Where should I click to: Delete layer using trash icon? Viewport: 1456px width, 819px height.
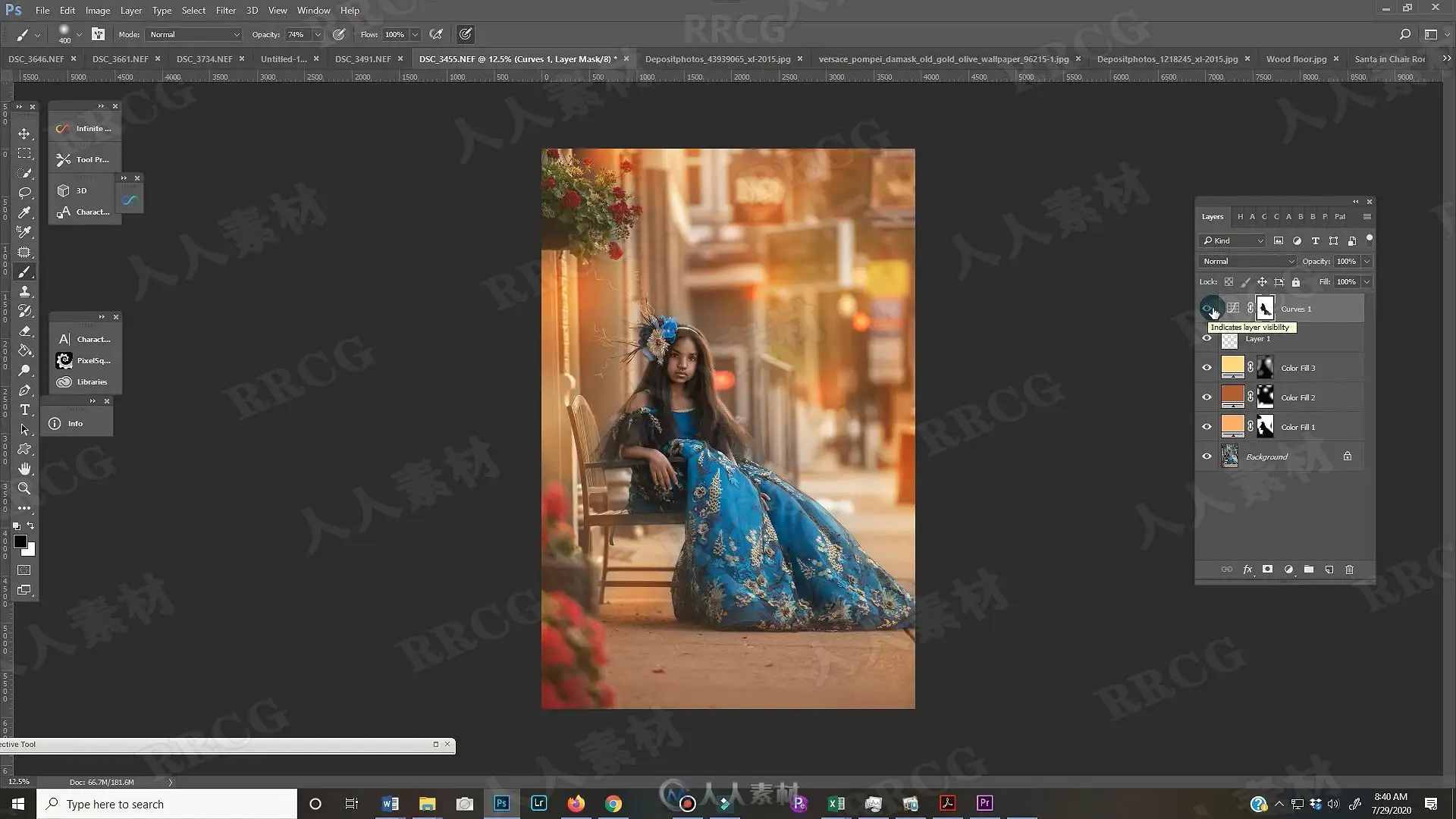click(1350, 570)
